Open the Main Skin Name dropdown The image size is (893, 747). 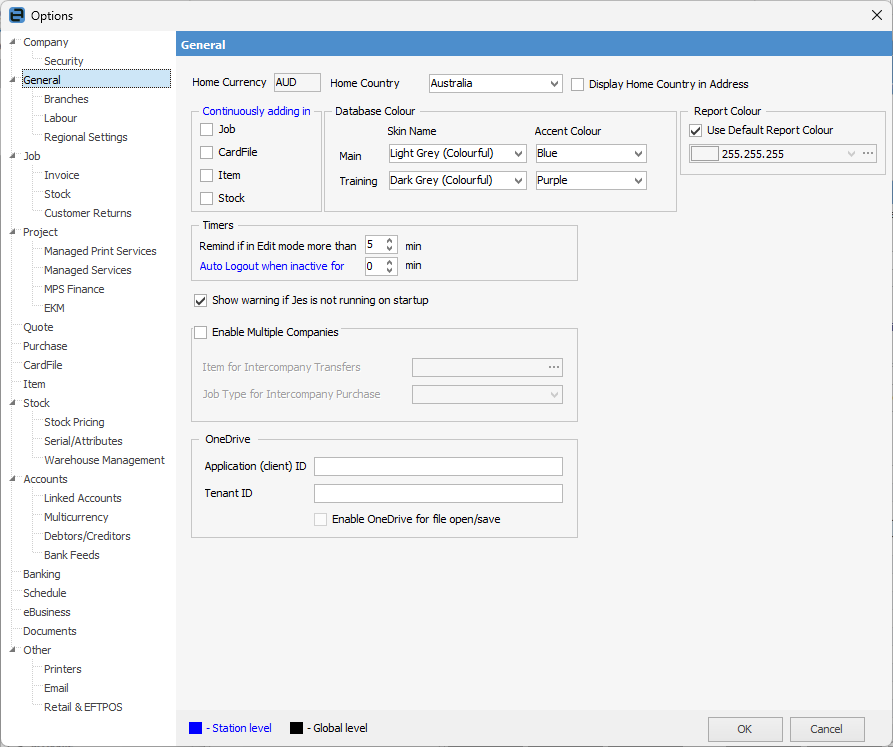coord(517,154)
